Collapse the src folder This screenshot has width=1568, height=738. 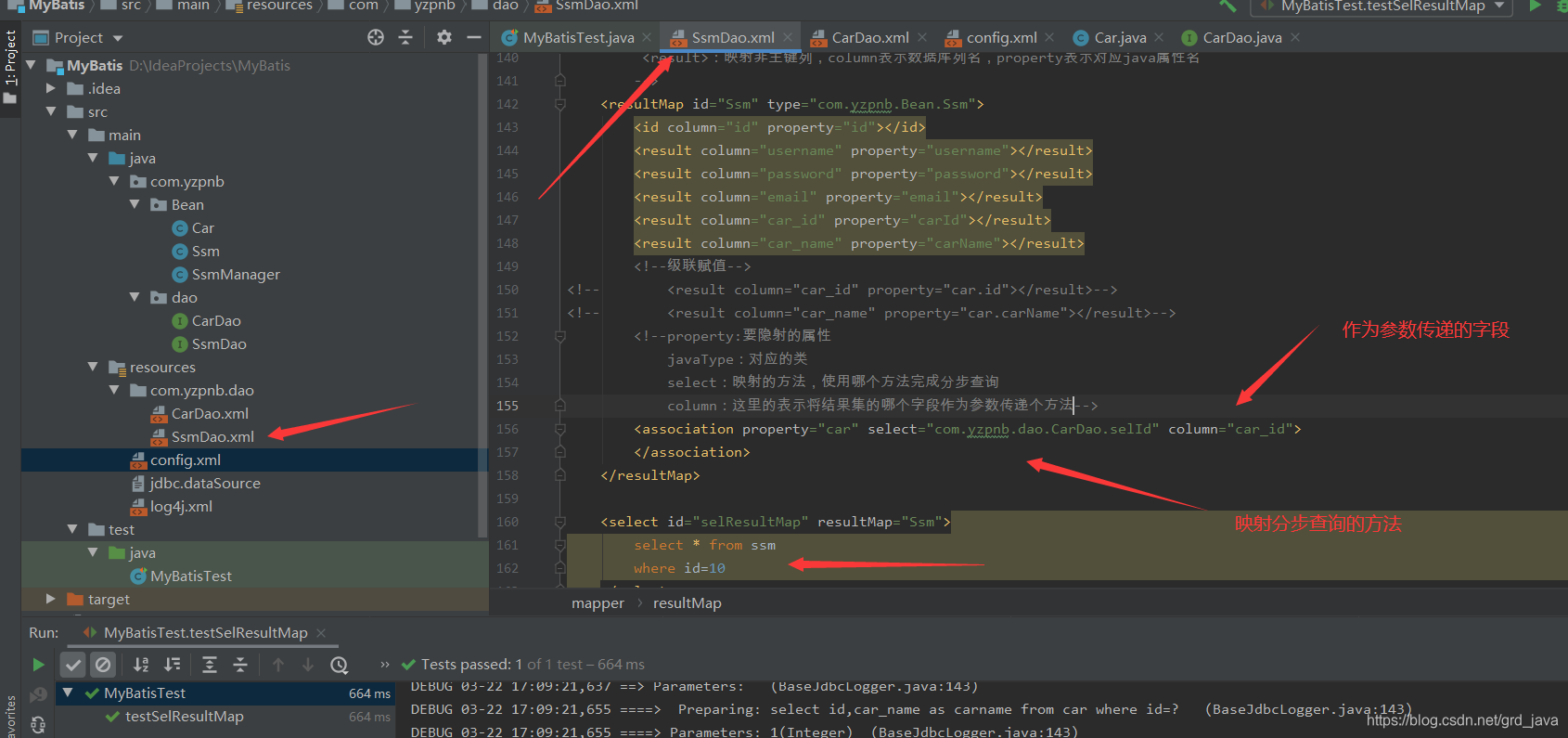coord(52,111)
